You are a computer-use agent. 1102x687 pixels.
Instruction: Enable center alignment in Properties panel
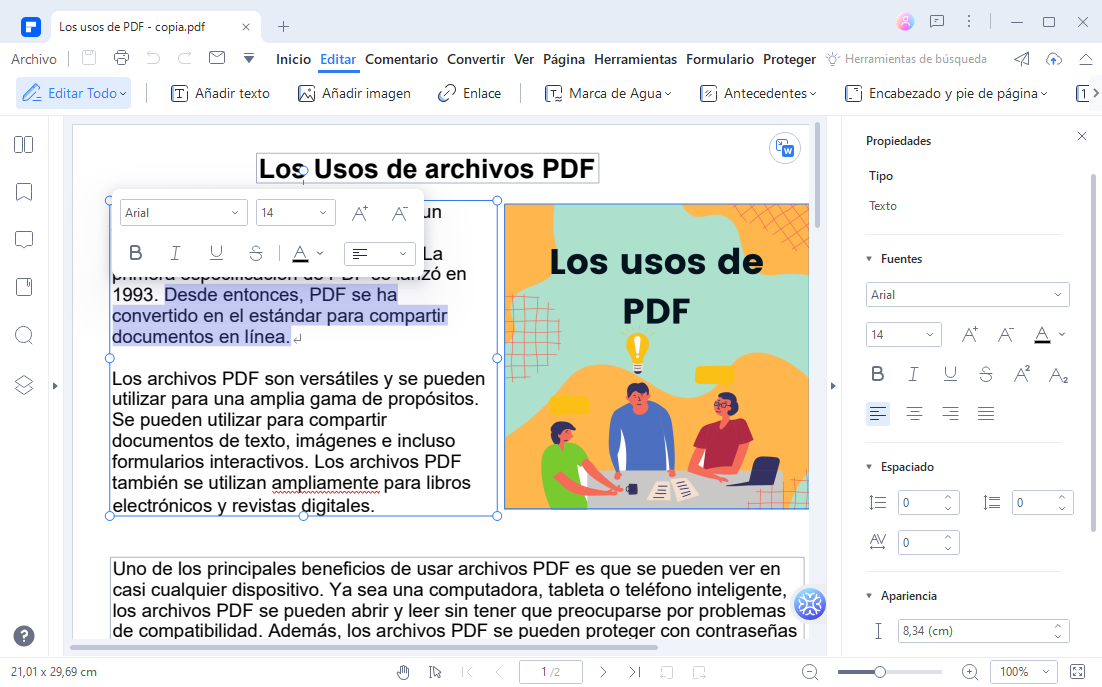(914, 413)
